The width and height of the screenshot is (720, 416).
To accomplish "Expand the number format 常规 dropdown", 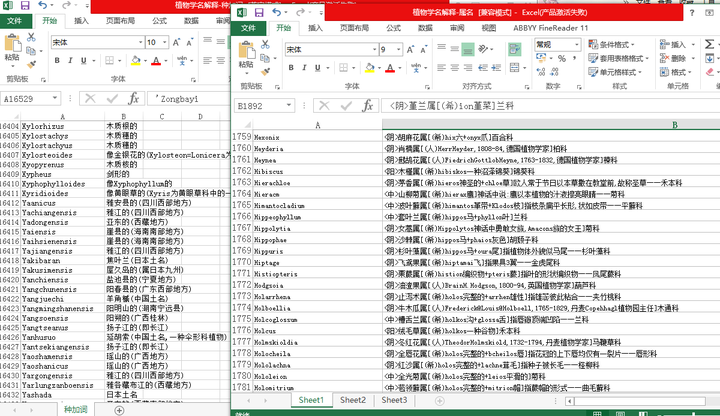I will 577,45.
